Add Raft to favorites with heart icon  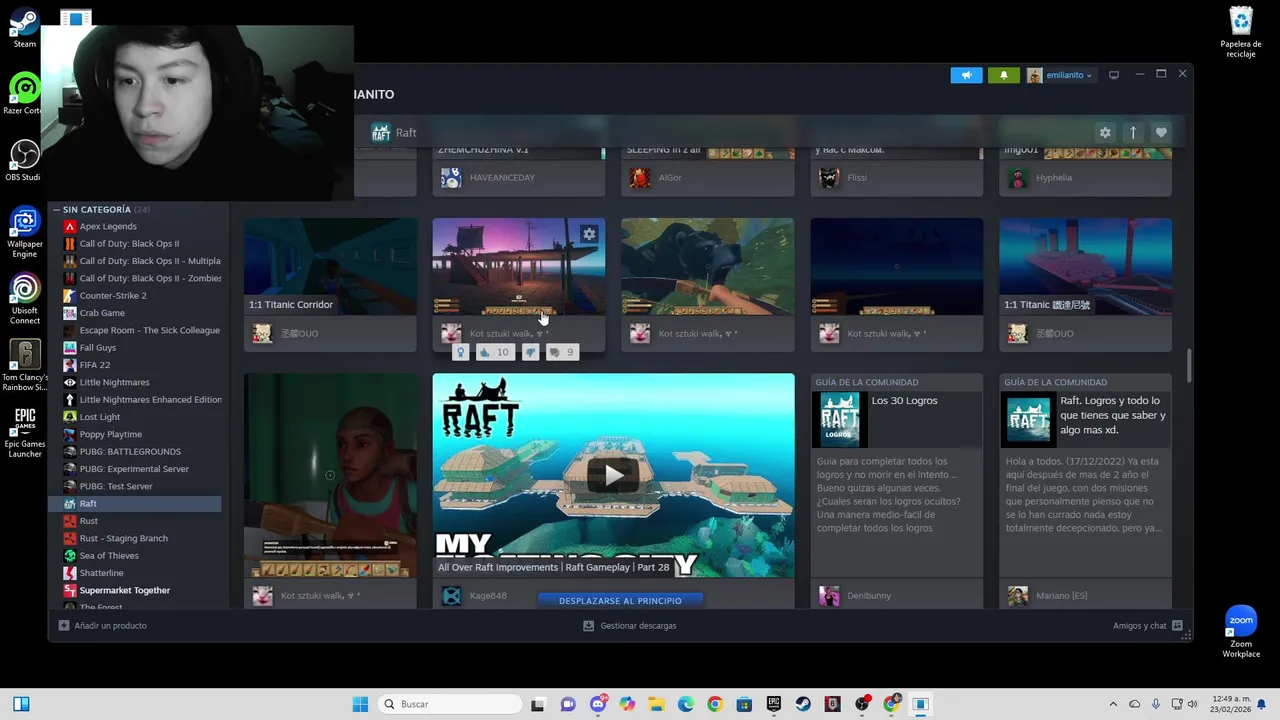pos(1161,132)
